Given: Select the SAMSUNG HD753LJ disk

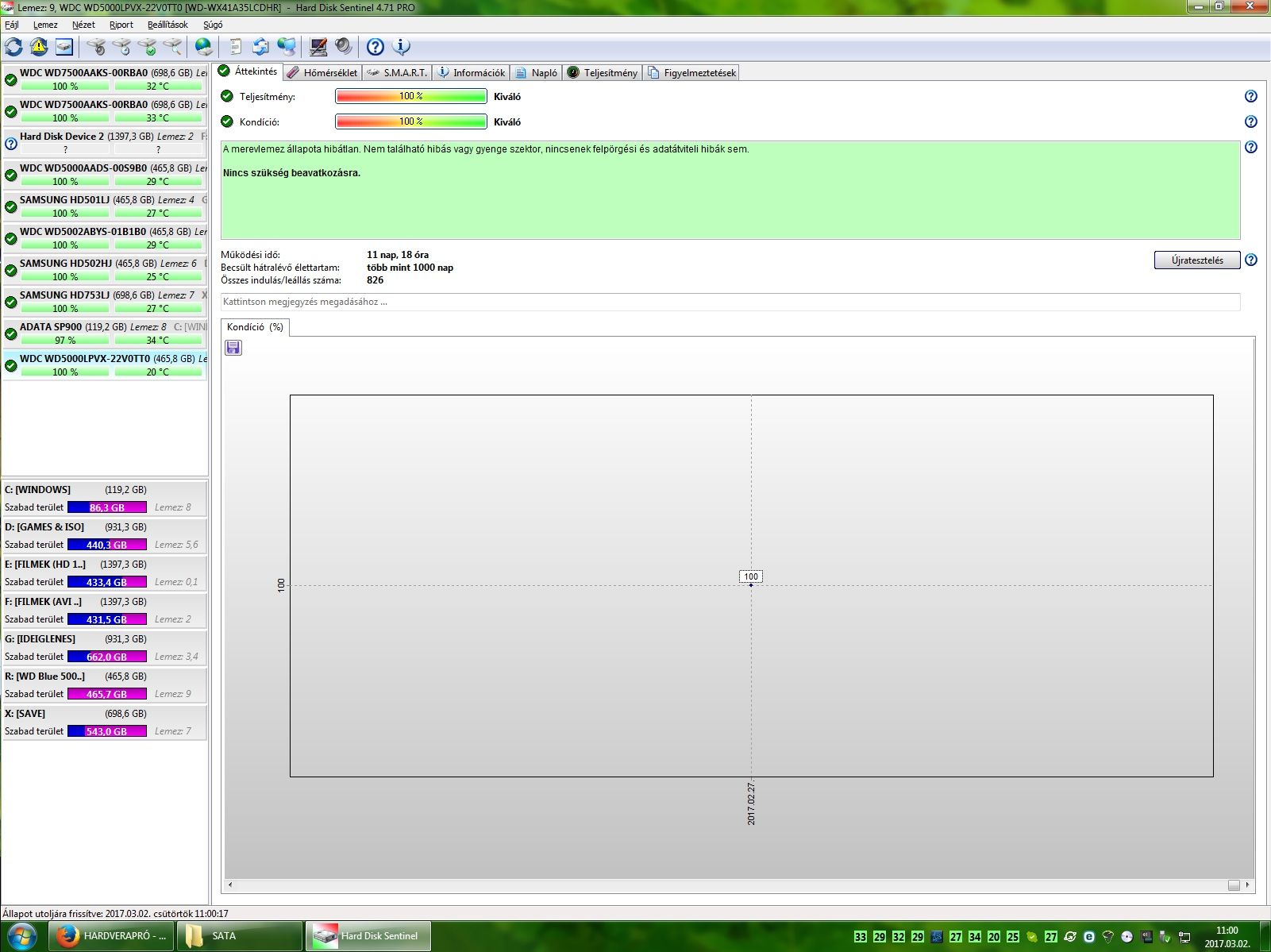Looking at the screenshot, I should pyautogui.click(x=105, y=302).
